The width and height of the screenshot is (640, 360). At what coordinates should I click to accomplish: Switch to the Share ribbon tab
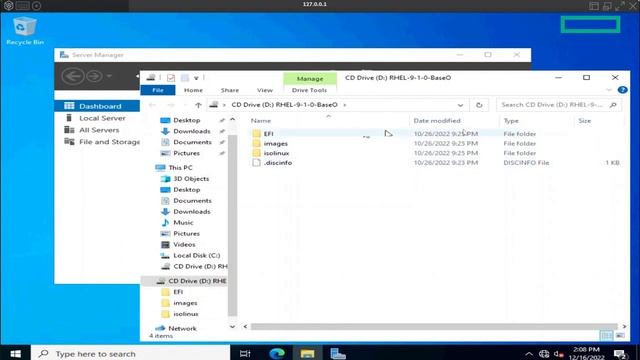[x=230, y=90]
